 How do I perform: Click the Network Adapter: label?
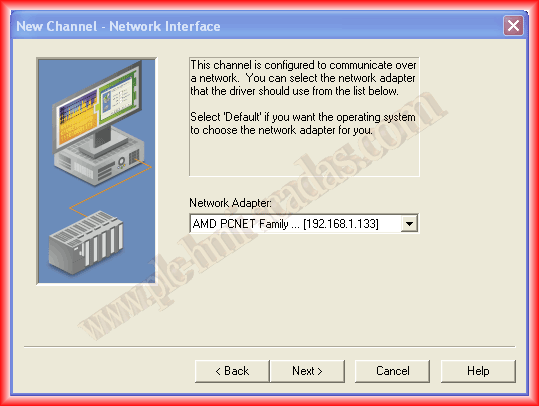point(230,203)
